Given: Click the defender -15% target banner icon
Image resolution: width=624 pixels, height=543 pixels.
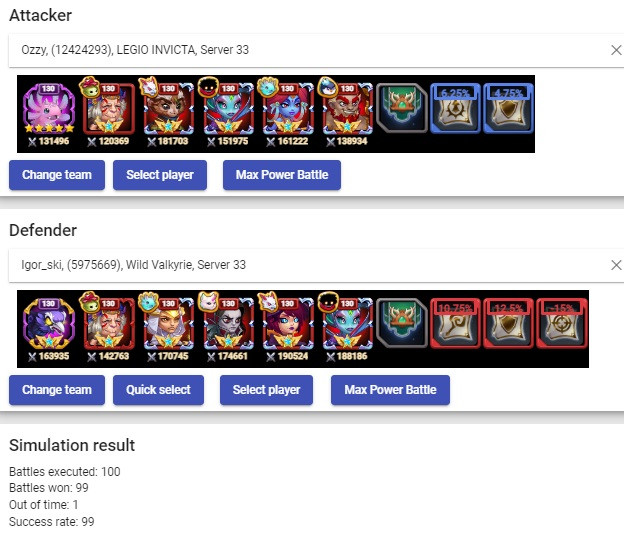Looking at the screenshot, I should tap(562, 323).
